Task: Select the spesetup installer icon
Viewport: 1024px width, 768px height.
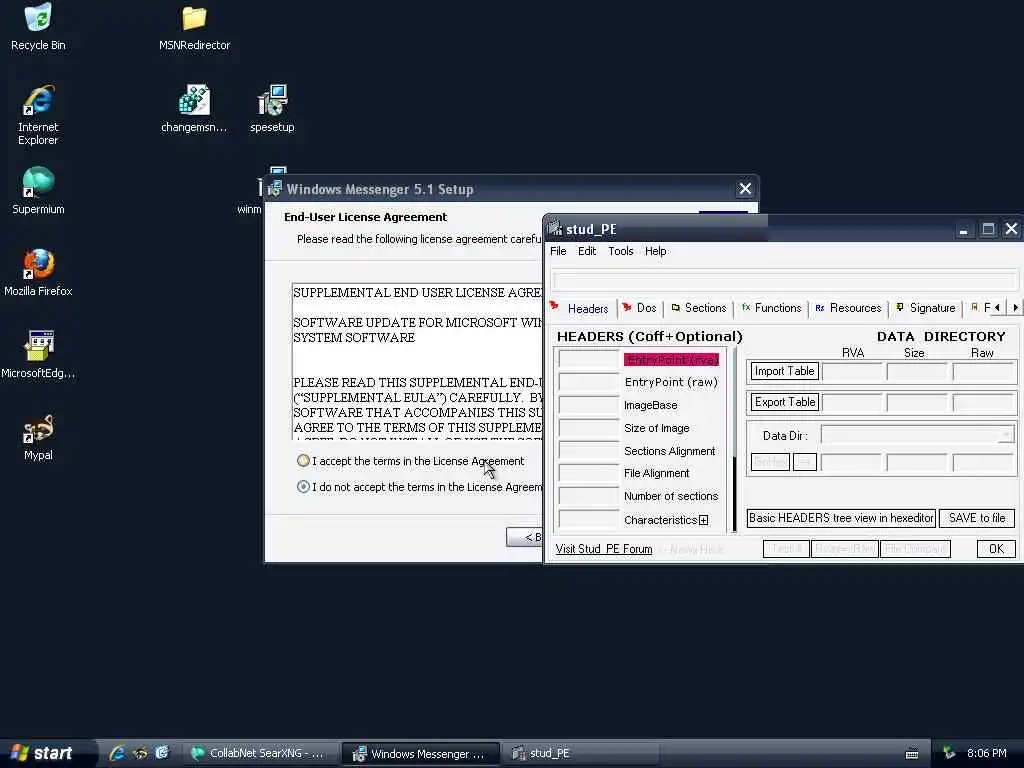Action: point(272,108)
